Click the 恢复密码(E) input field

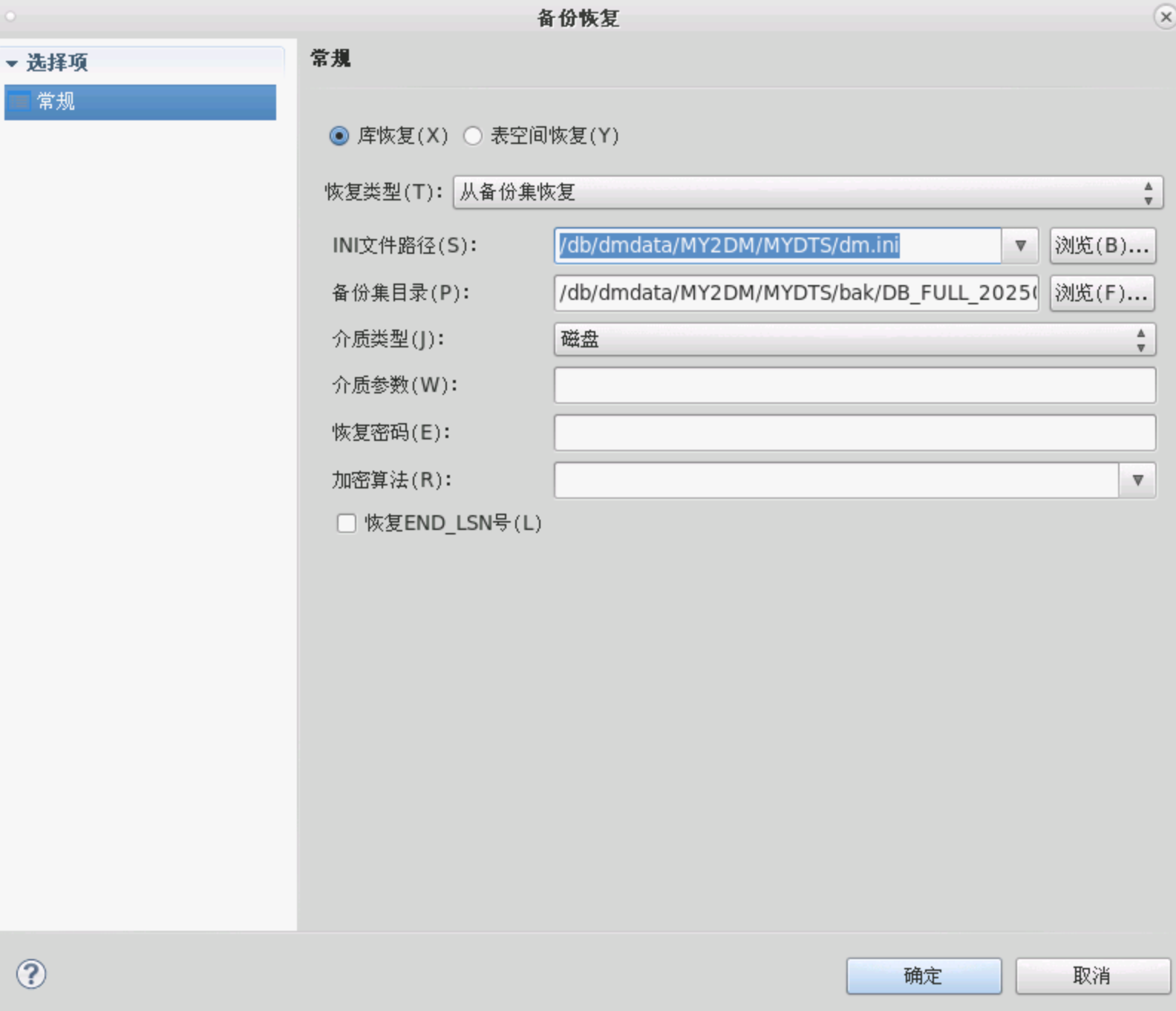(855, 433)
